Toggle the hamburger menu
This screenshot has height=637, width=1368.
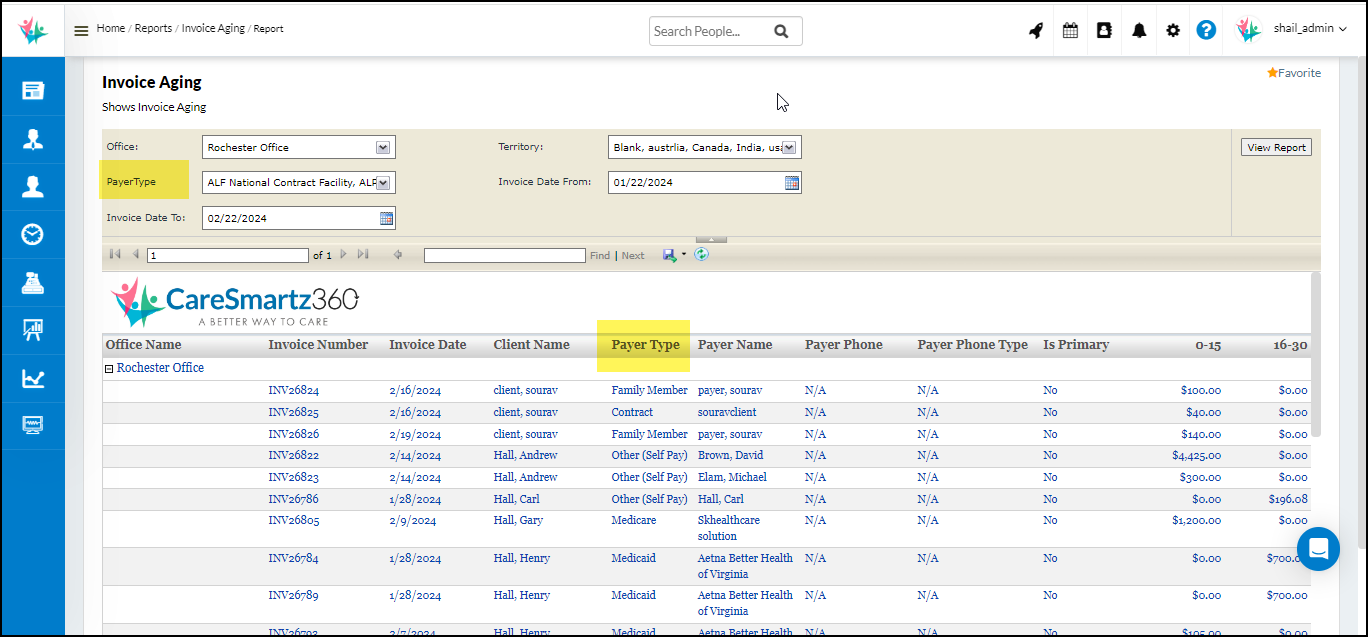(x=81, y=31)
